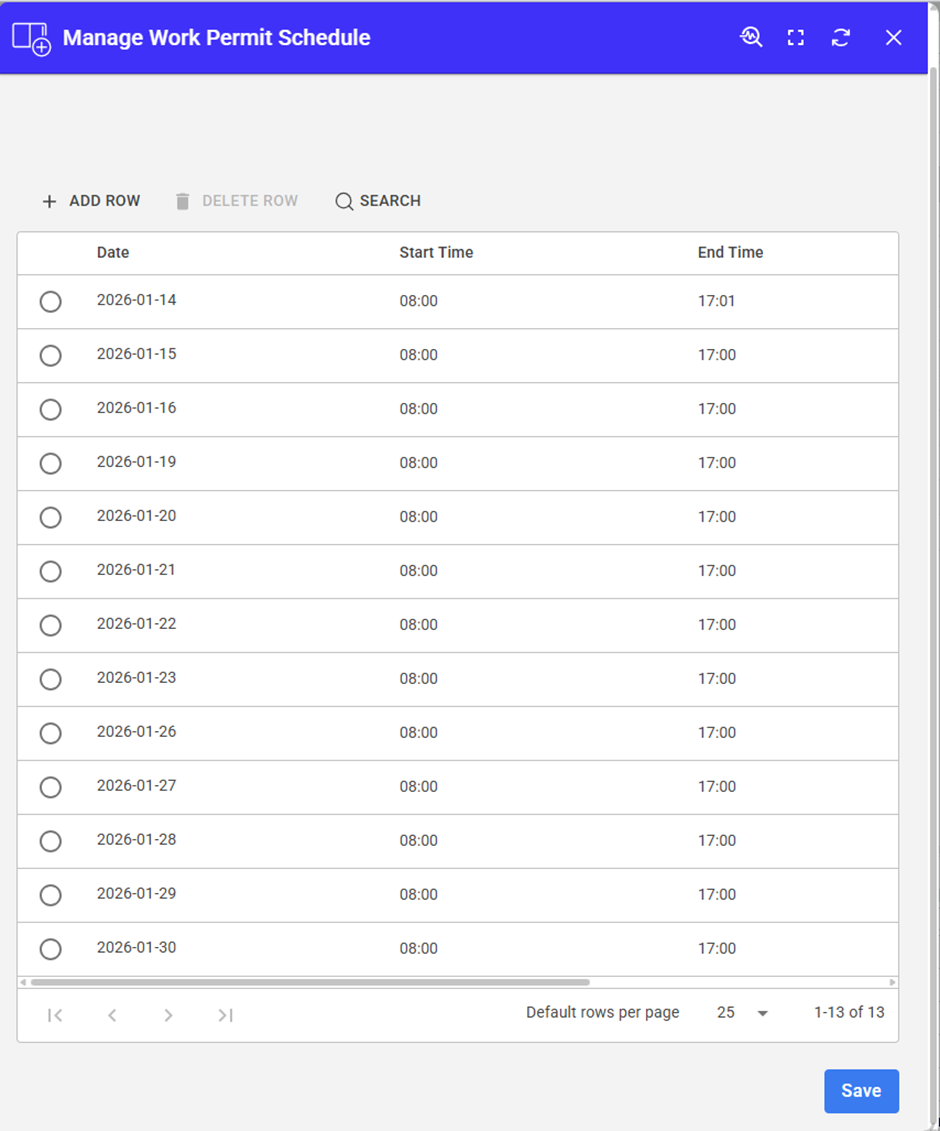
Task: Toggle fullscreen with the expand icon
Action: point(796,37)
